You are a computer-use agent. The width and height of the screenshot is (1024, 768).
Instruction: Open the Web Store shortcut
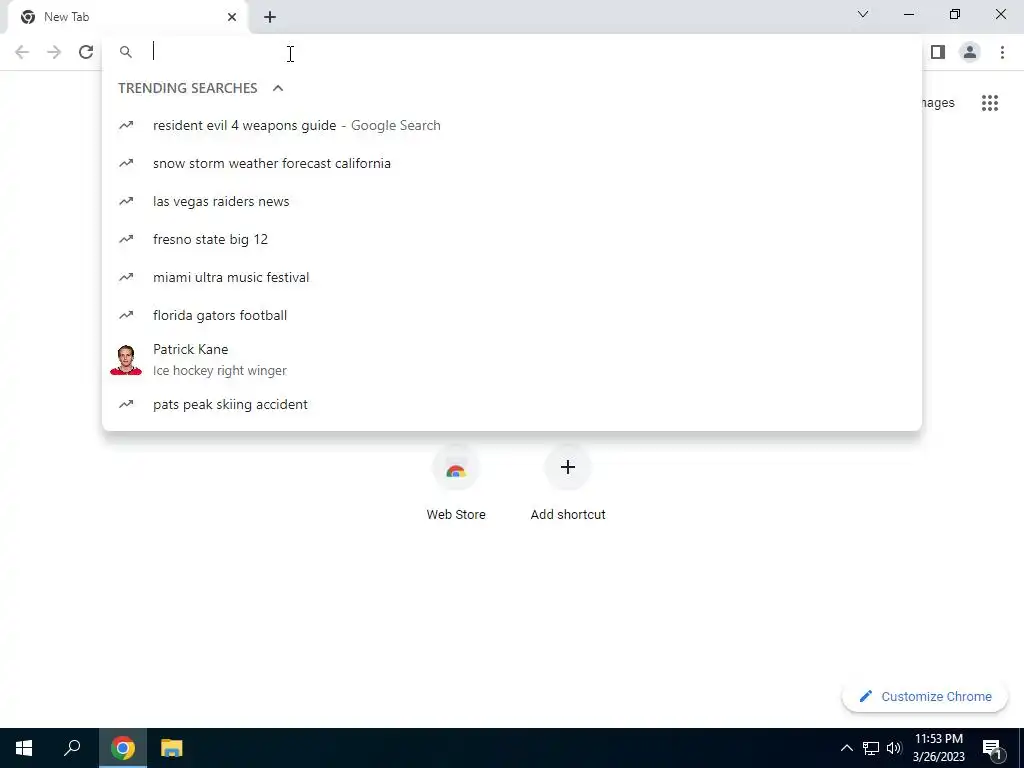click(456, 482)
